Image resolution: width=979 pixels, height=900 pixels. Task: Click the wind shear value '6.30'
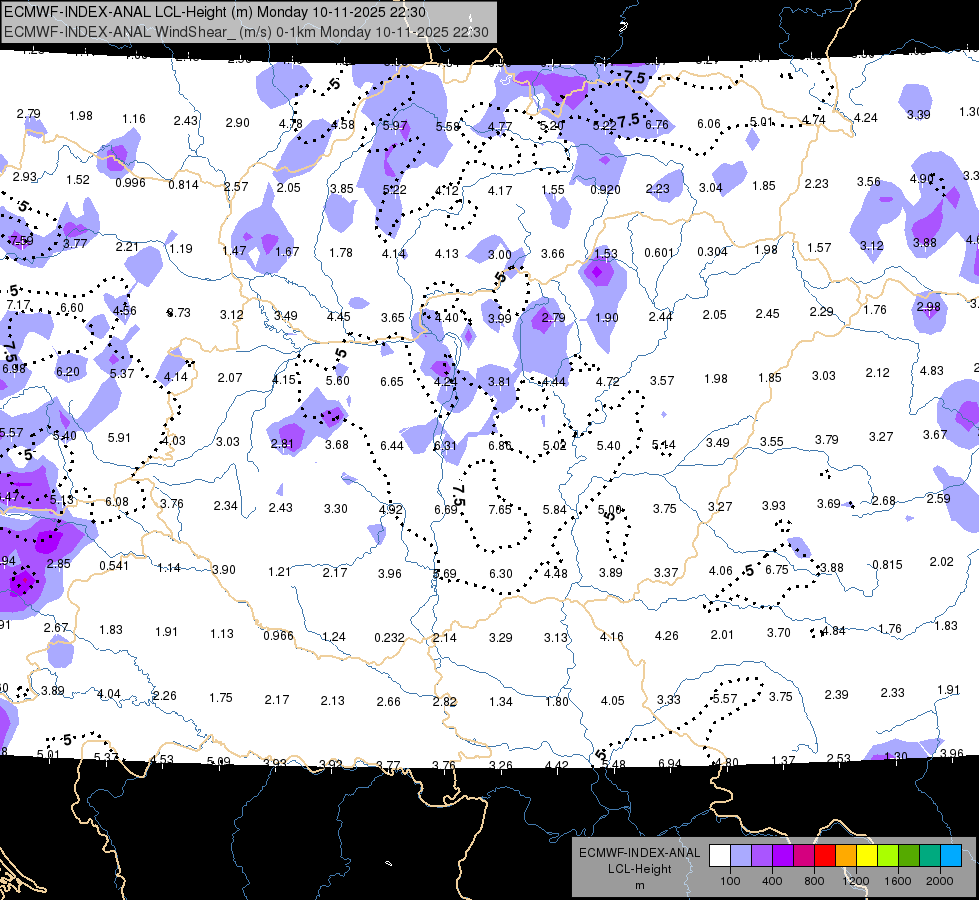[501, 573]
